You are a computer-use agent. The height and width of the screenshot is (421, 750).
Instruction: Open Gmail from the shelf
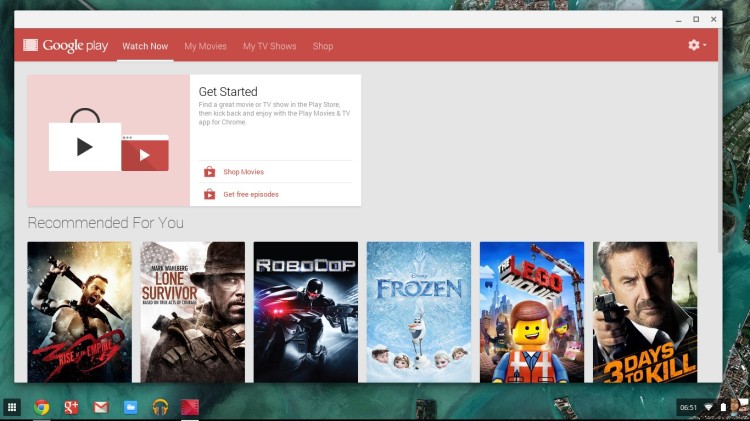click(x=101, y=407)
